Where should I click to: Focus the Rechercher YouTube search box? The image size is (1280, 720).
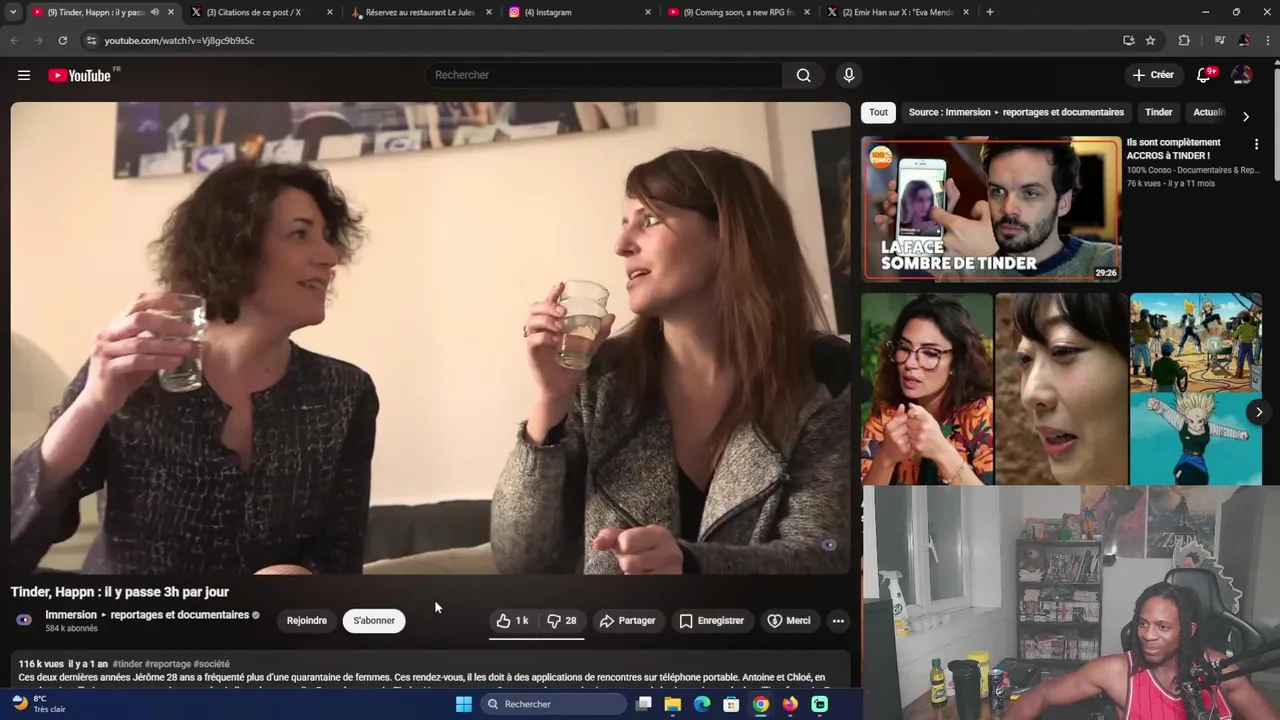605,75
